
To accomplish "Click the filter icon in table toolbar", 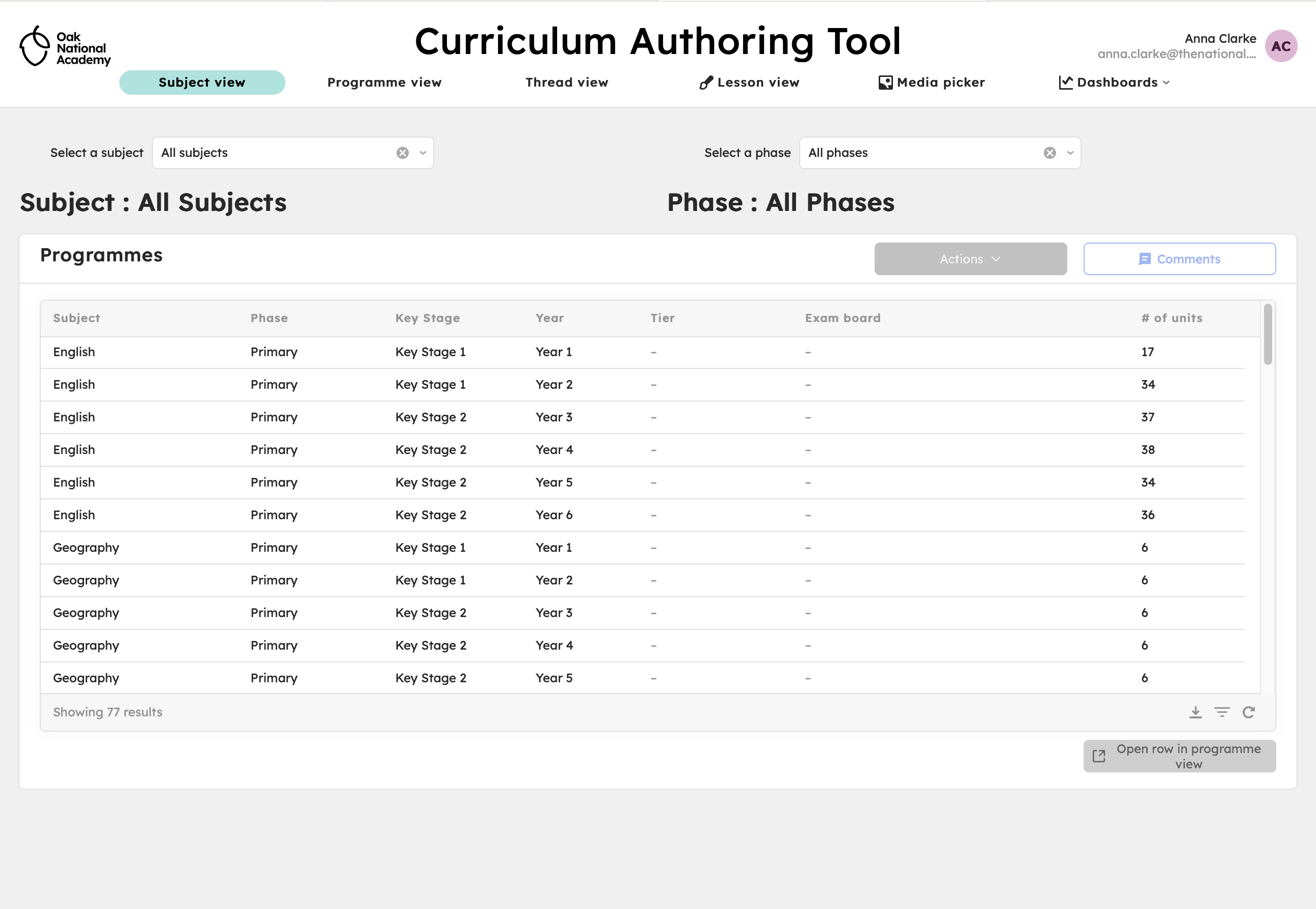I will click(x=1223, y=712).
